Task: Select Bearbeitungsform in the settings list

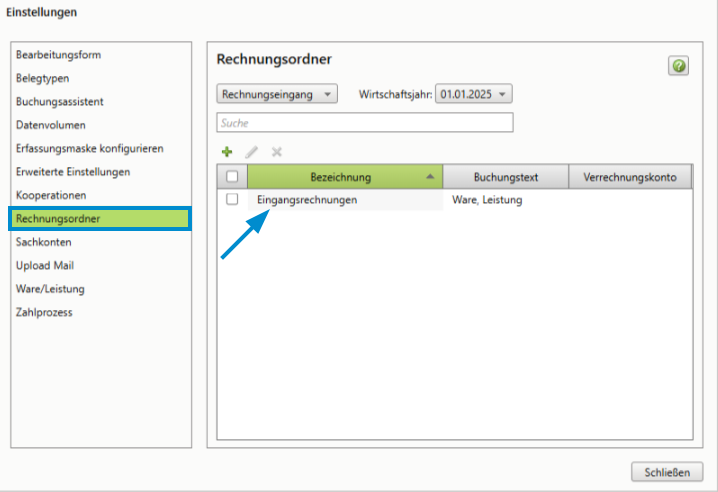Action: (x=58, y=55)
